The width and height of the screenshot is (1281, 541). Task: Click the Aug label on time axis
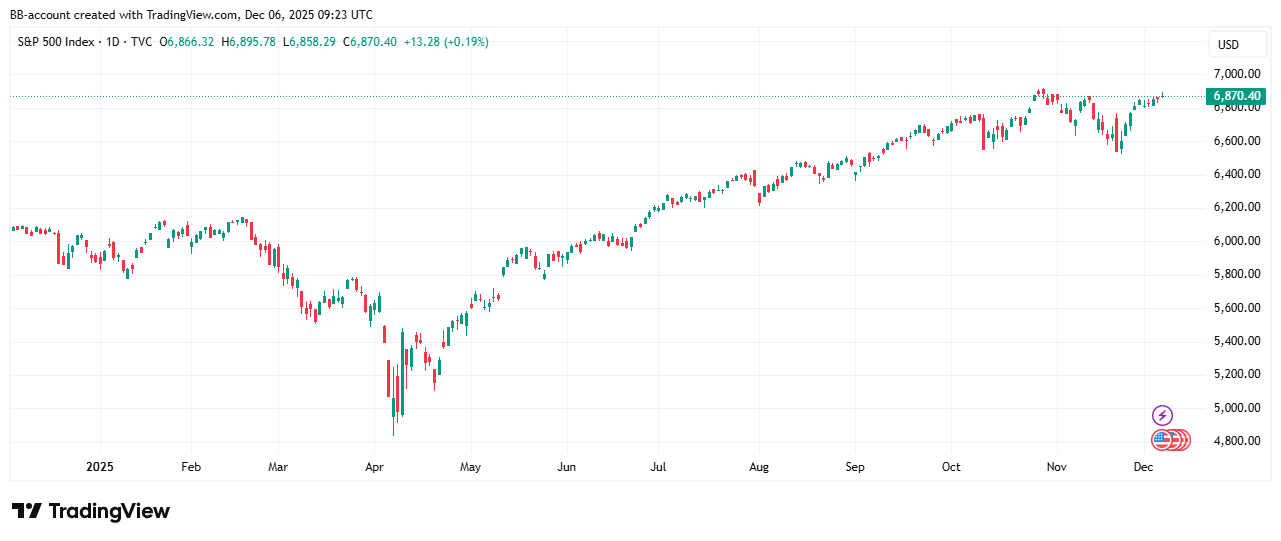pyautogui.click(x=759, y=467)
